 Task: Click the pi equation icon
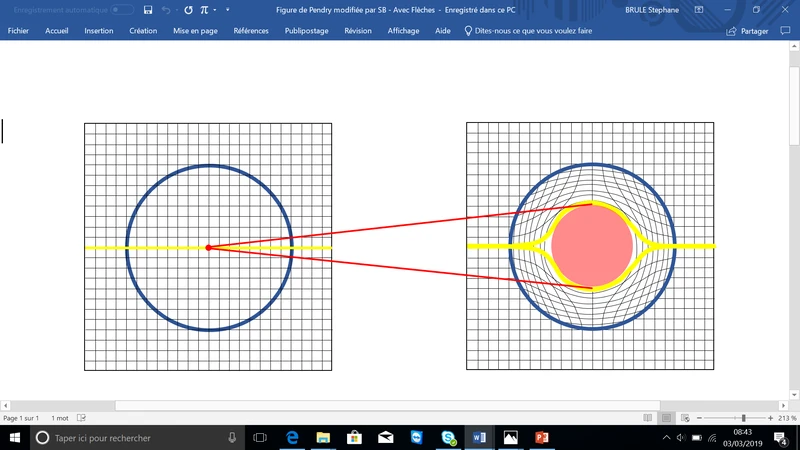tap(204, 10)
